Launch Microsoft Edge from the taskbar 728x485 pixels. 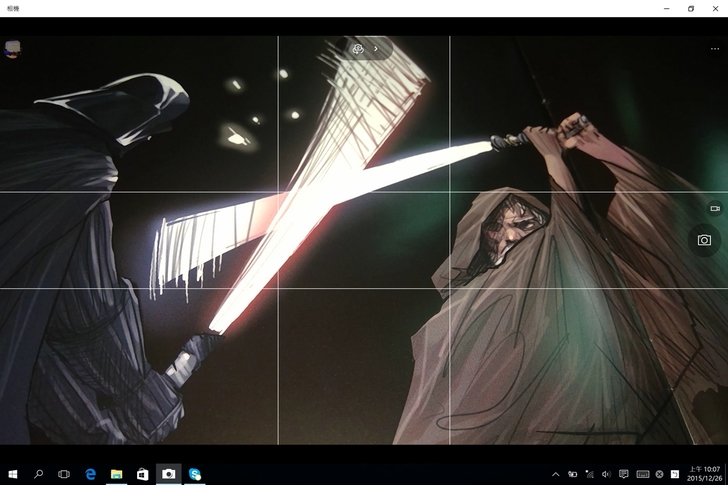90,473
